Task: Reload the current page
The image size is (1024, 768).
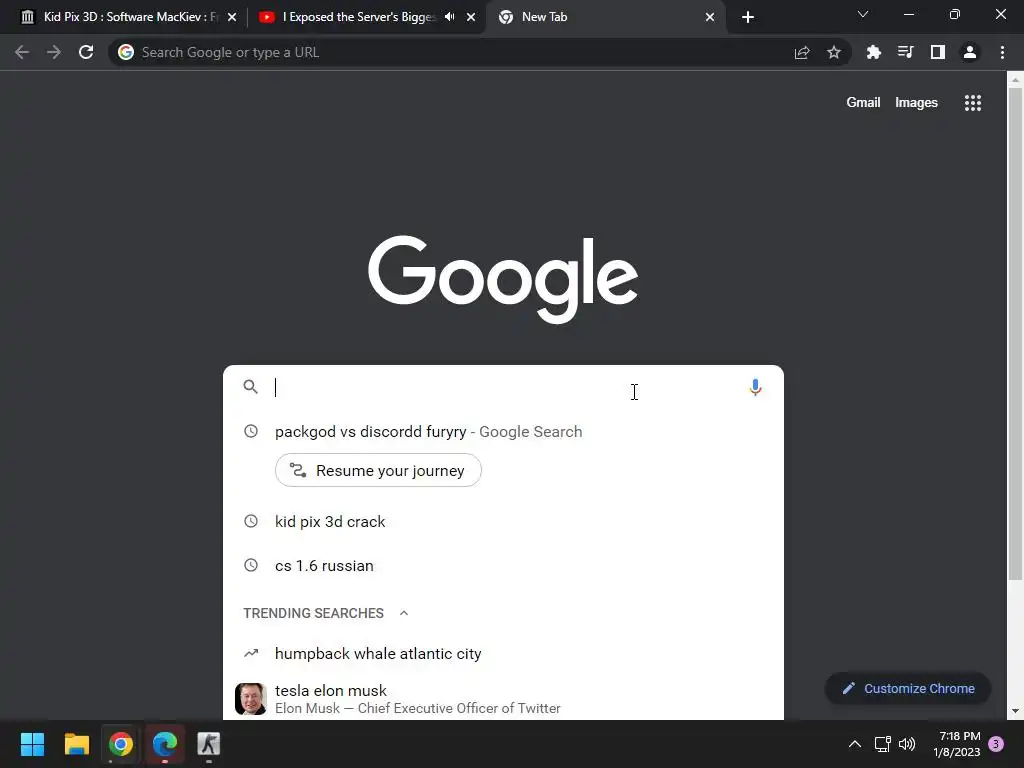Action: [86, 52]
